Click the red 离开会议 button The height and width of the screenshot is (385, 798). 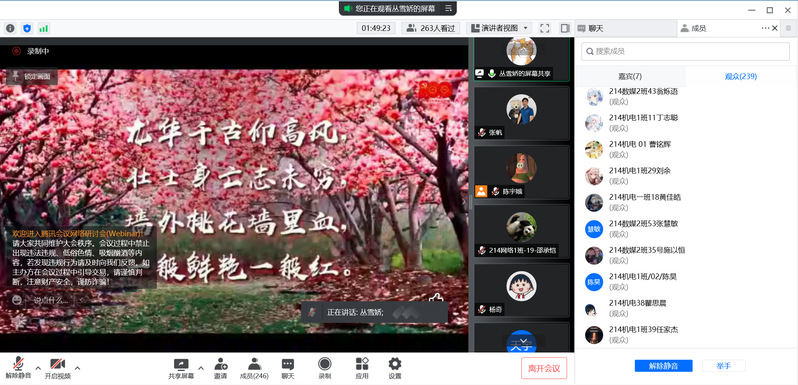pyautogui.click(x=544, y=368)
